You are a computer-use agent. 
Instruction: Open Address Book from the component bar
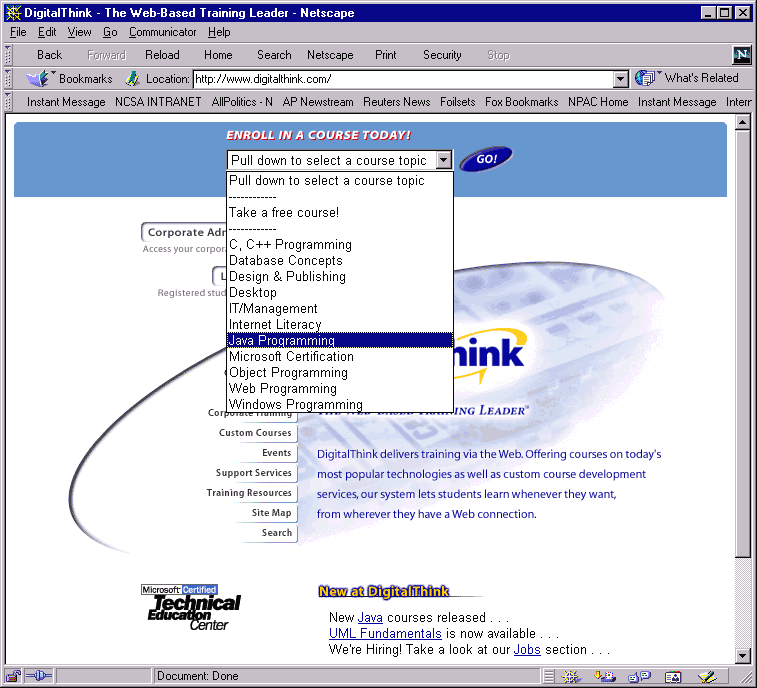click(673, 676)
